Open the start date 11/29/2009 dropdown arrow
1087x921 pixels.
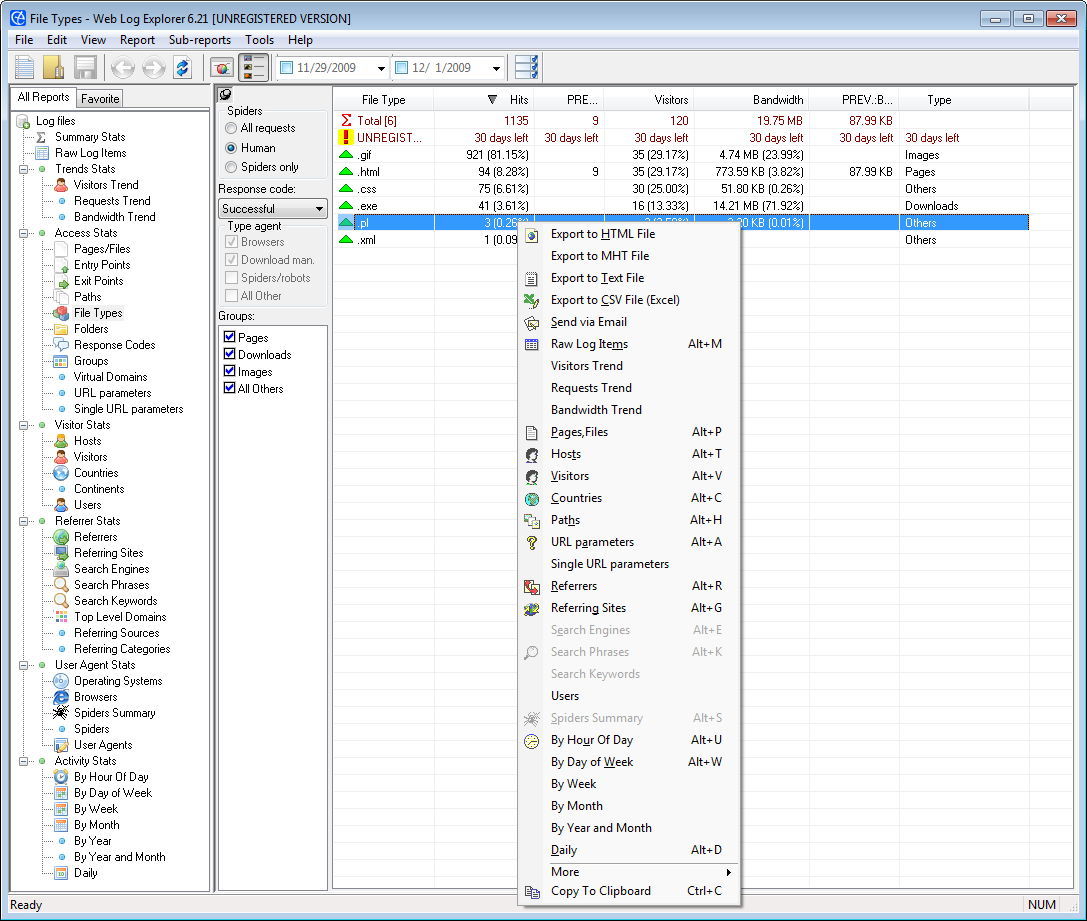point(381,68)
